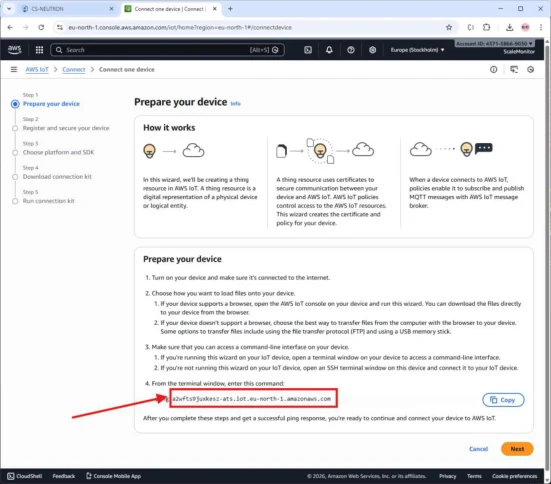The image size is (551, 484).
Task: Open the Info link beside Prepare your device
Action: click(x=235, y=103)
